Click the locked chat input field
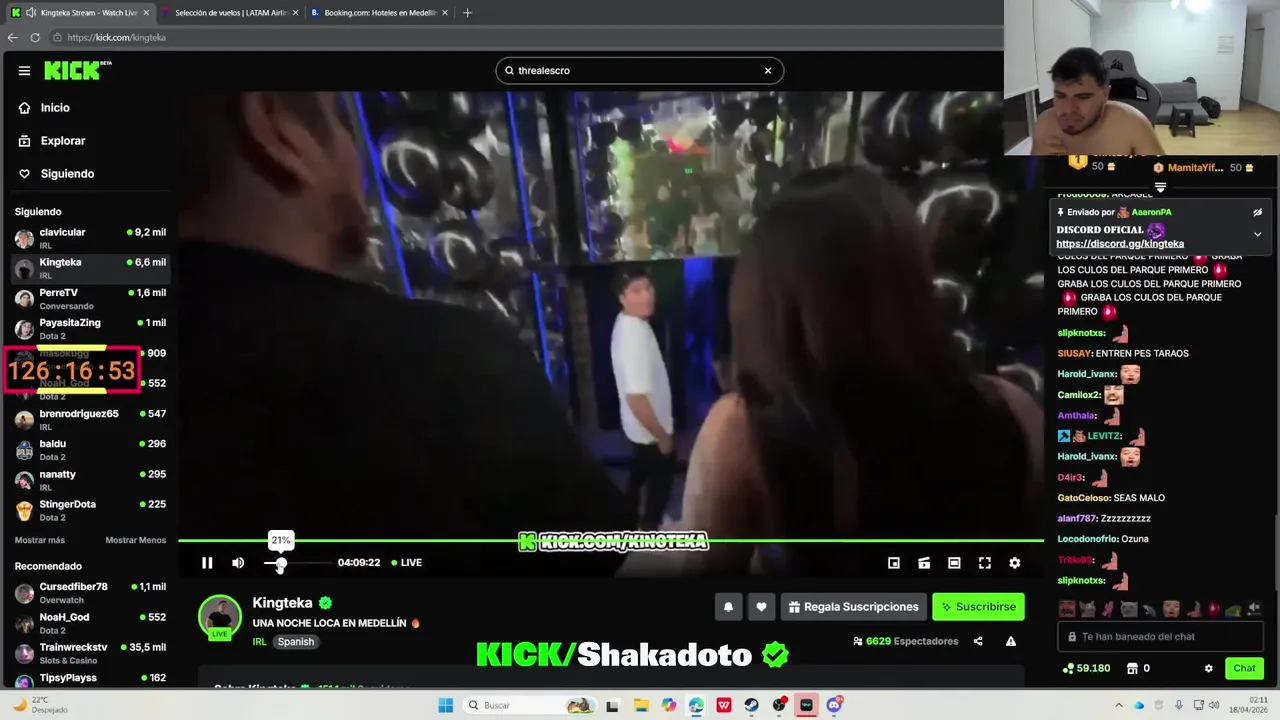Image resolution: width=1280 pixels, height=720 pixels. click(x=1160, y=637)
